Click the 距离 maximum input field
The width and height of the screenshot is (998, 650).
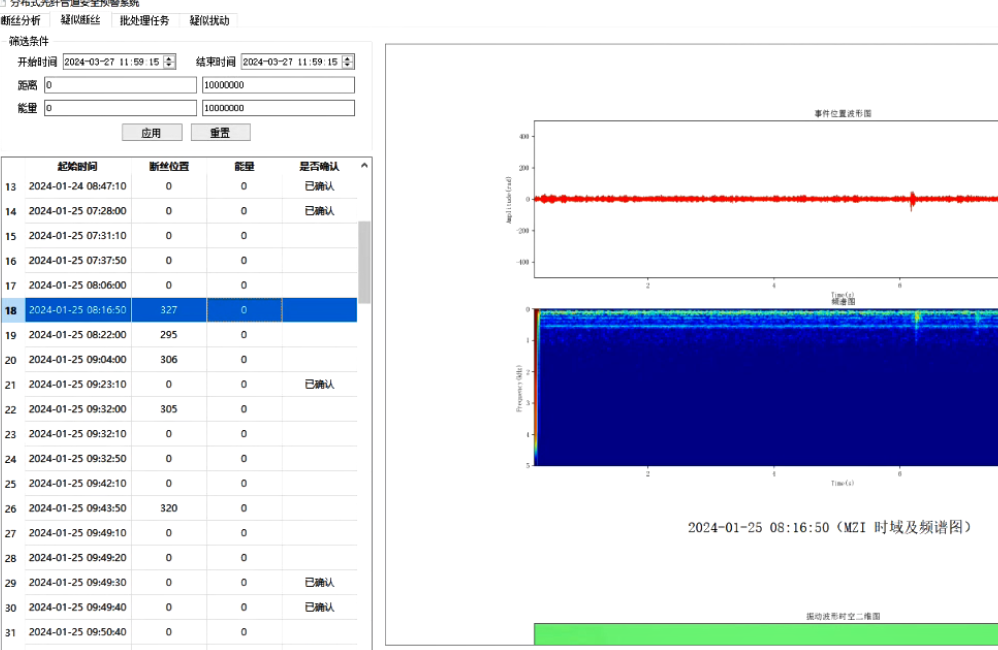click(x=278, y=85)
